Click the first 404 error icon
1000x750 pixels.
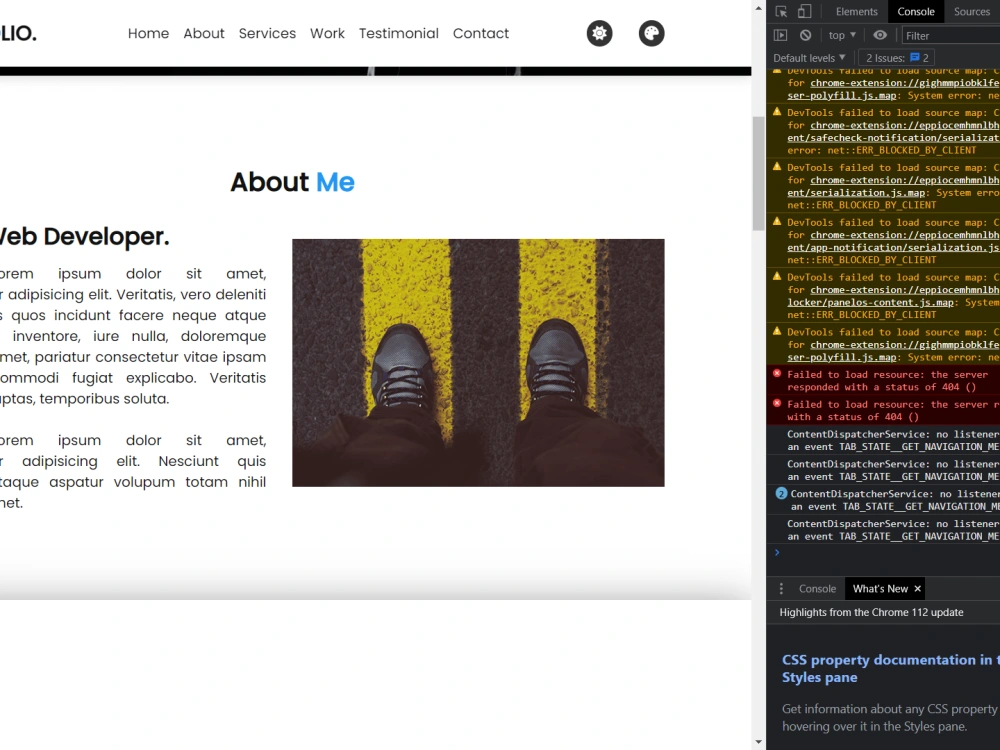tap(777, 374)
